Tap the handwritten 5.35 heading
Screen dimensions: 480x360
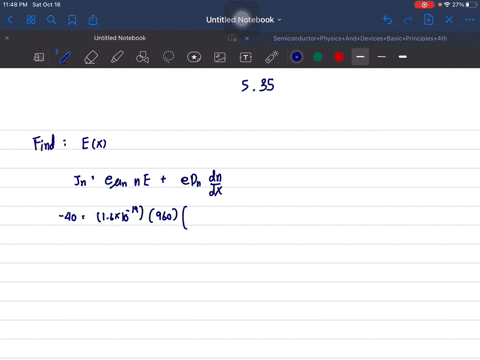(258, 85)
